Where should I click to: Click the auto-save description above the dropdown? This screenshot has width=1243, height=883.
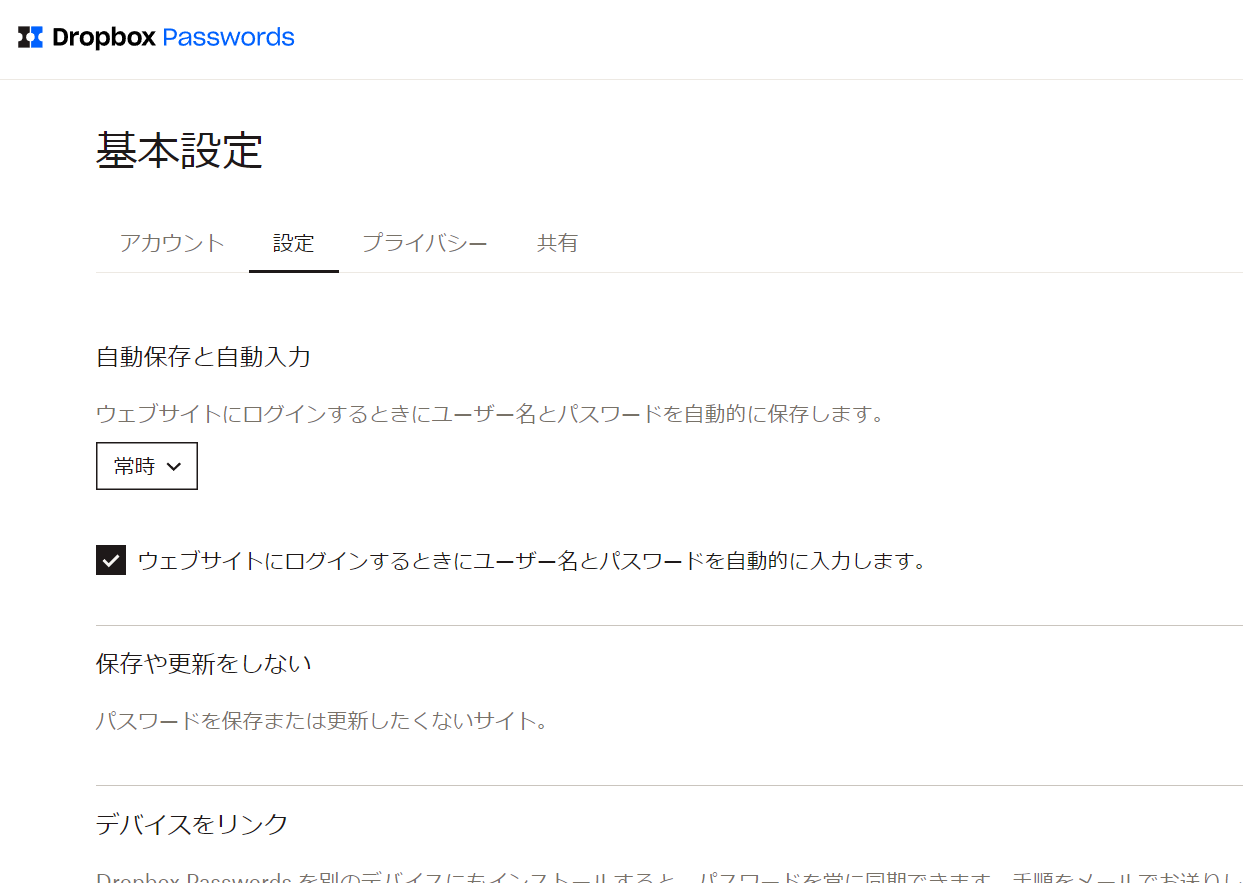(x=490, y=414)
